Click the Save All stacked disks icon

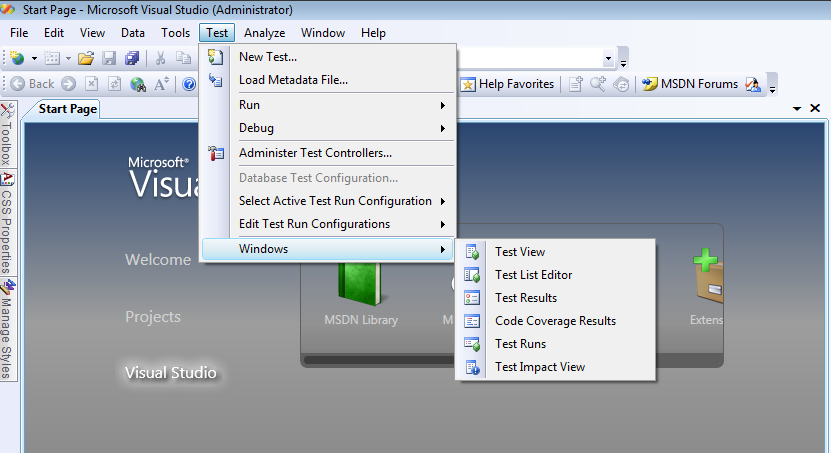coord(132,58)
